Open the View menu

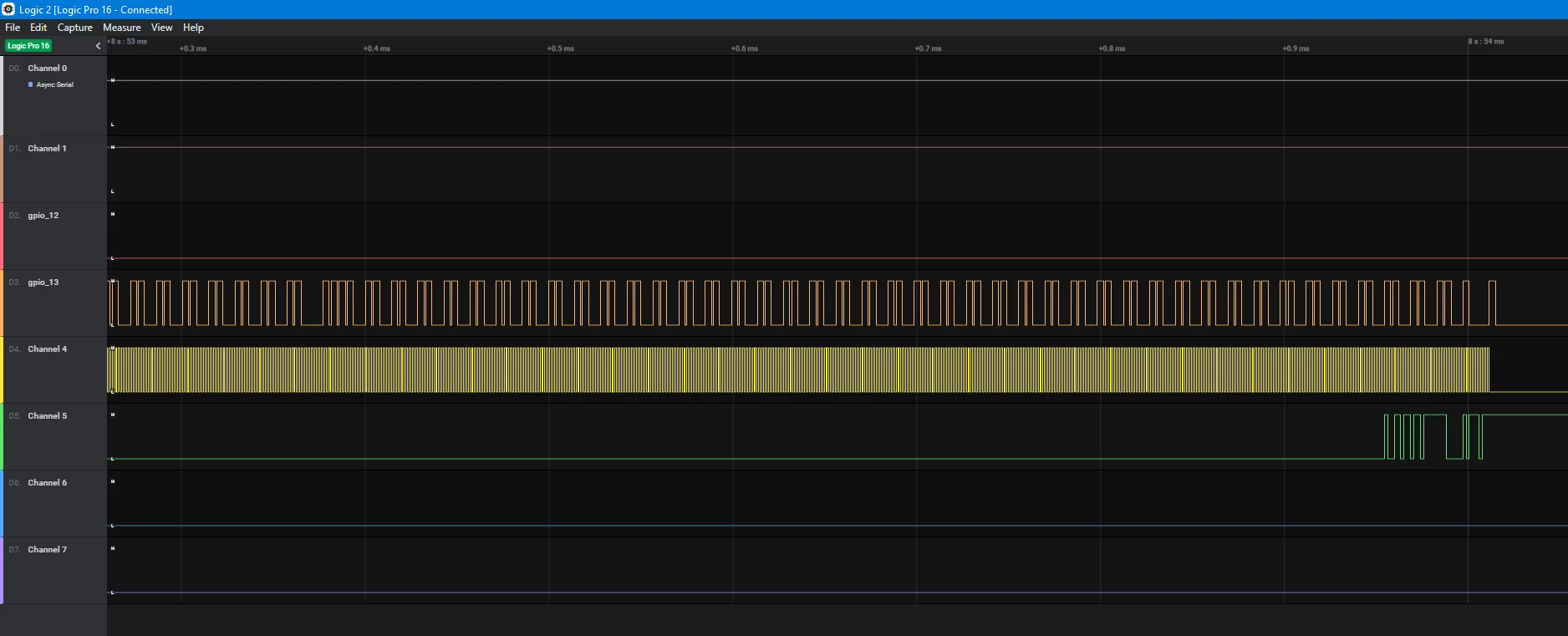[161, 28]
